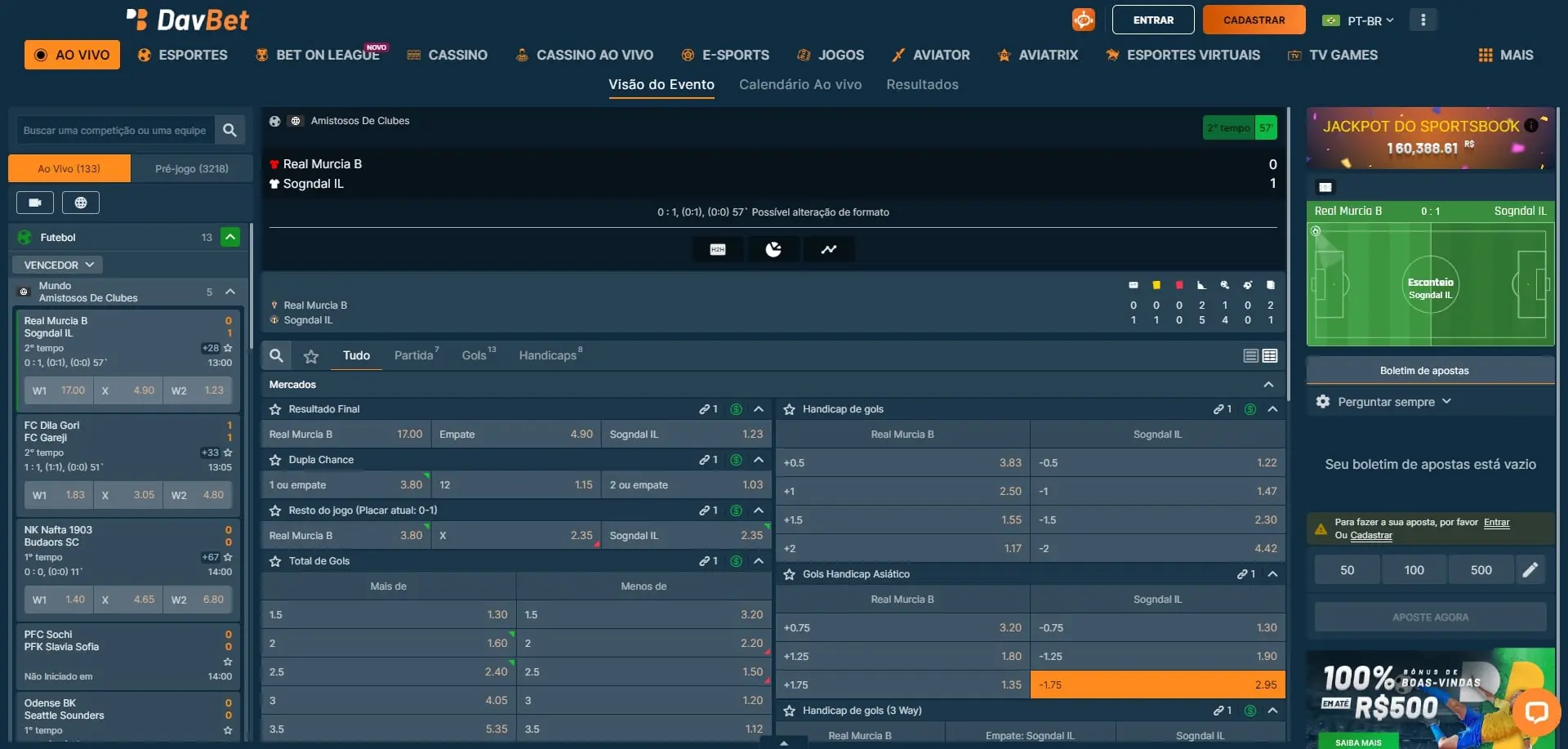Collapse the Total de Gols market
Viewport: 1568px width, 749px height.
(759, 561)
